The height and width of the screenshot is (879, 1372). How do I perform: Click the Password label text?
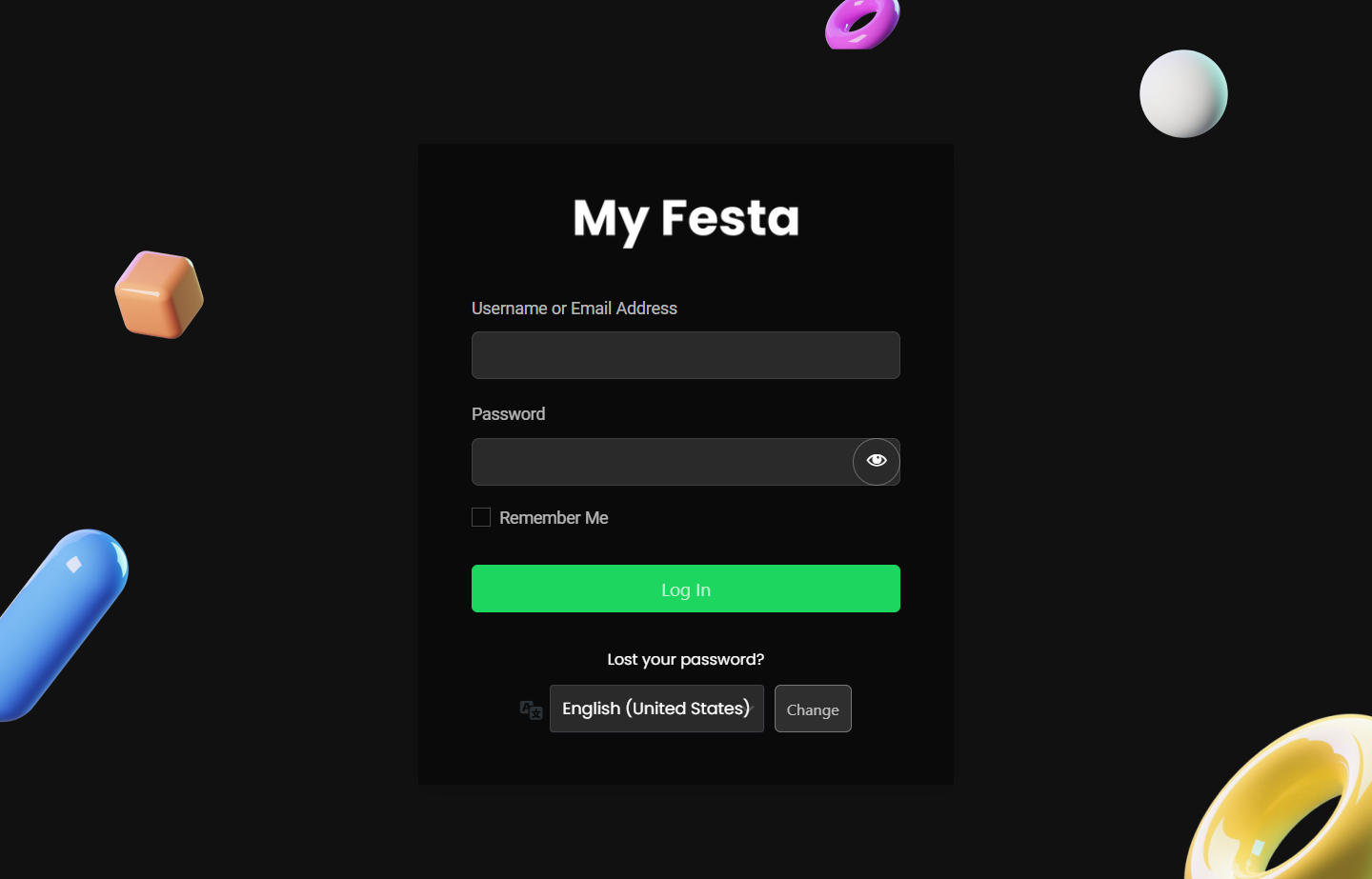509,414
